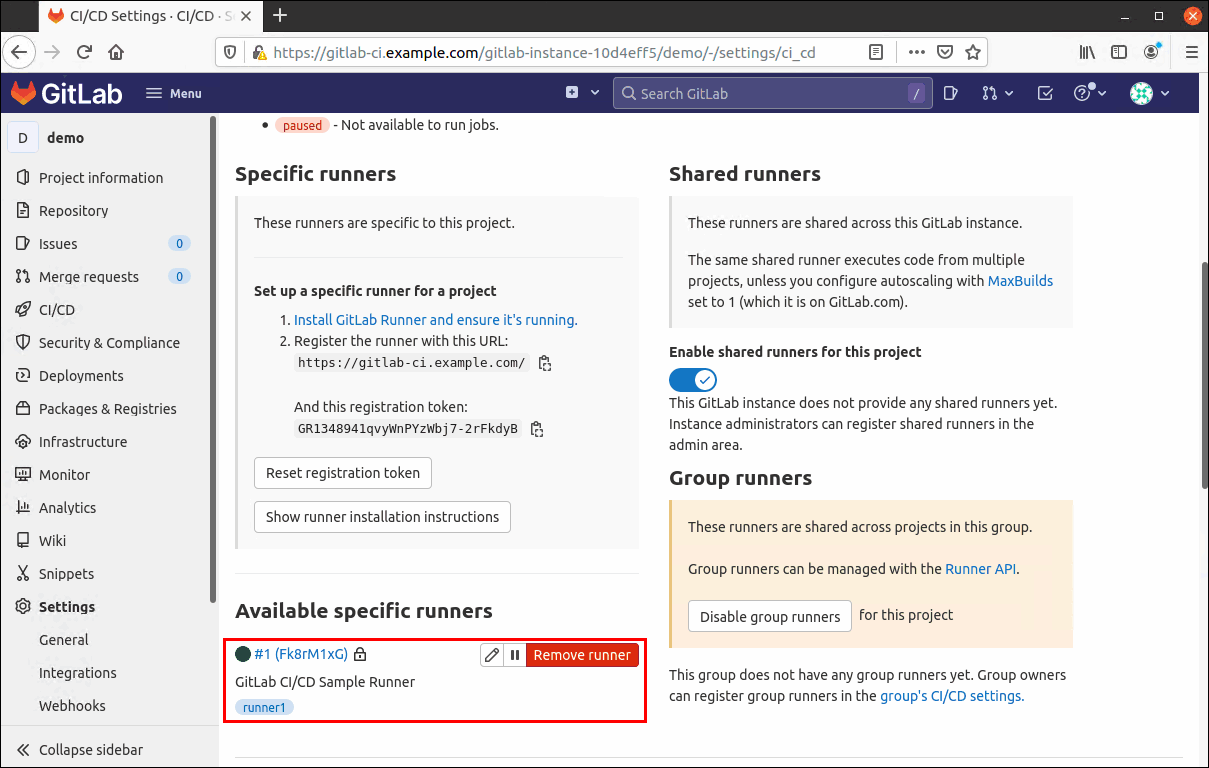Open Install GitLab Runner link

[435, 320]
